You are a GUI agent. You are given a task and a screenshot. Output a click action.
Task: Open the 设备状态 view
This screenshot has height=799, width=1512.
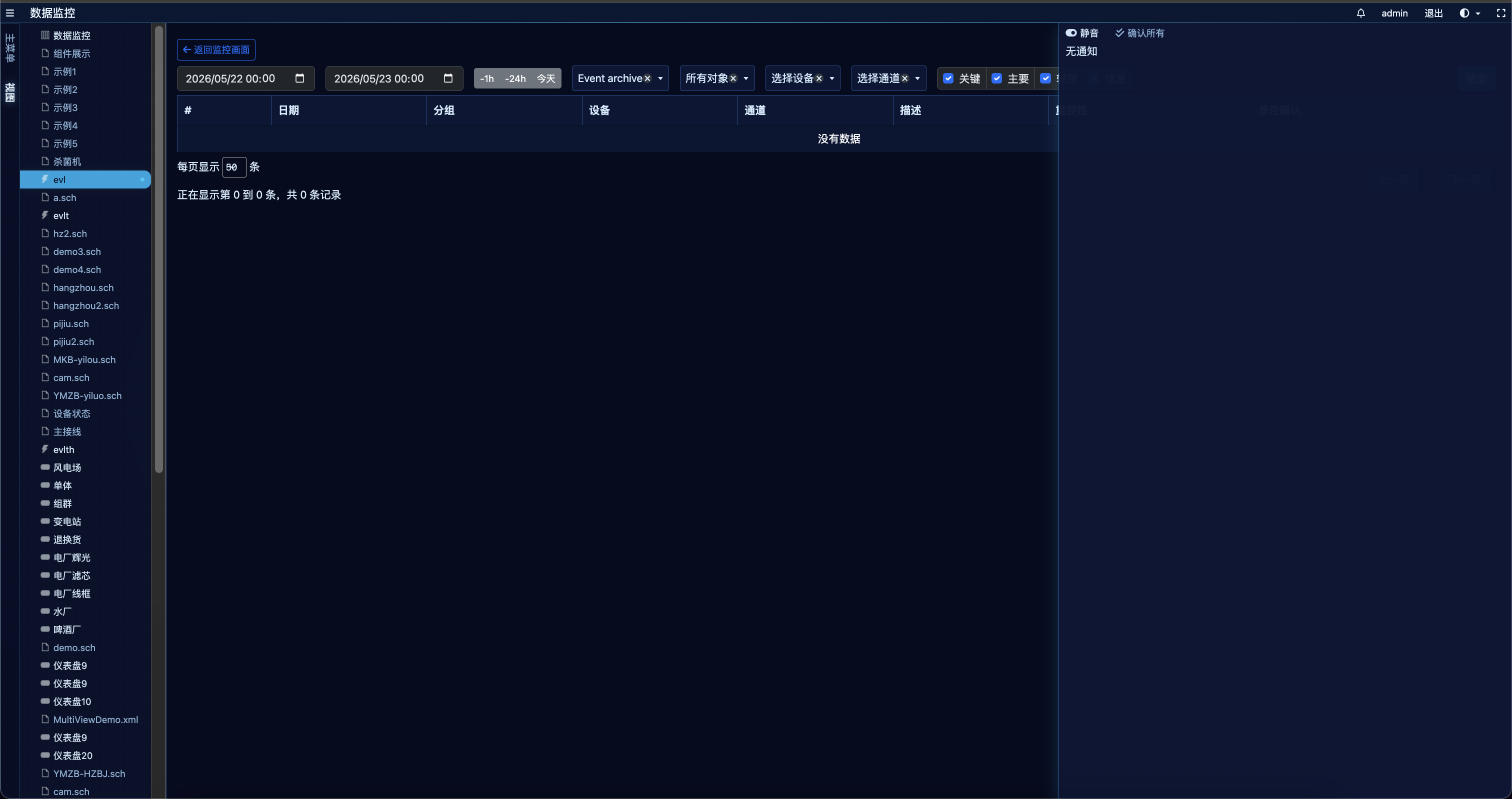[x=71, y=413]
